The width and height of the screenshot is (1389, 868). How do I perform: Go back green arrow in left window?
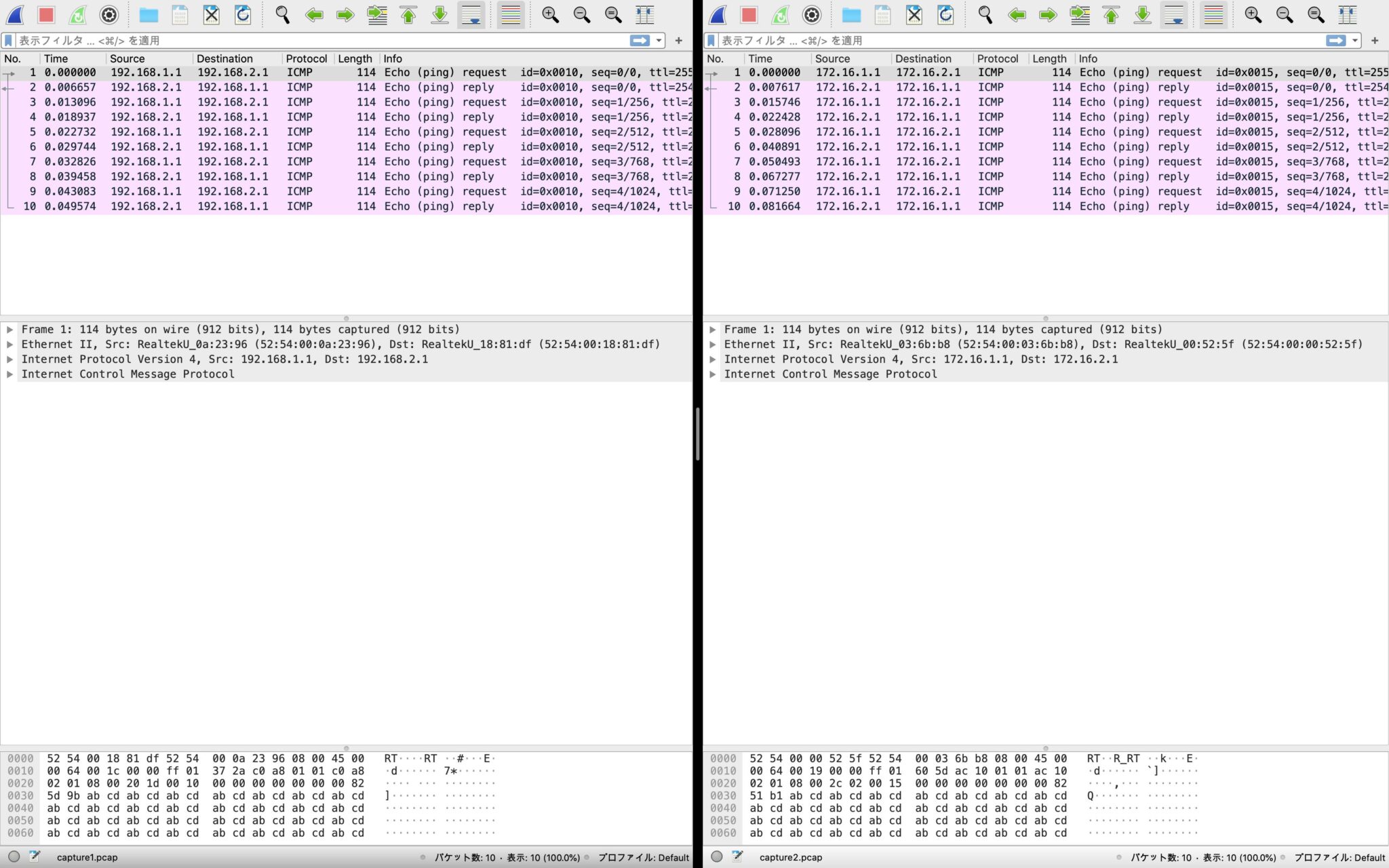[314, 14]
